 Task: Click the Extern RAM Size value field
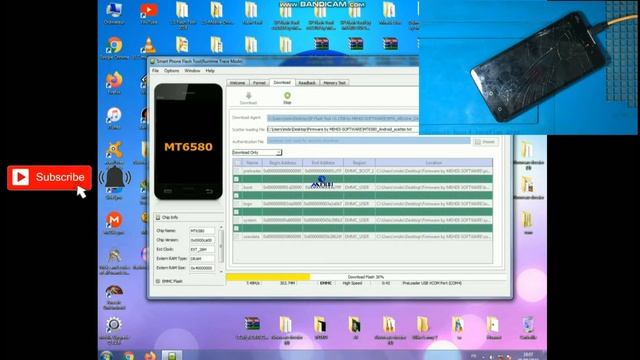(x=202, y=268)
